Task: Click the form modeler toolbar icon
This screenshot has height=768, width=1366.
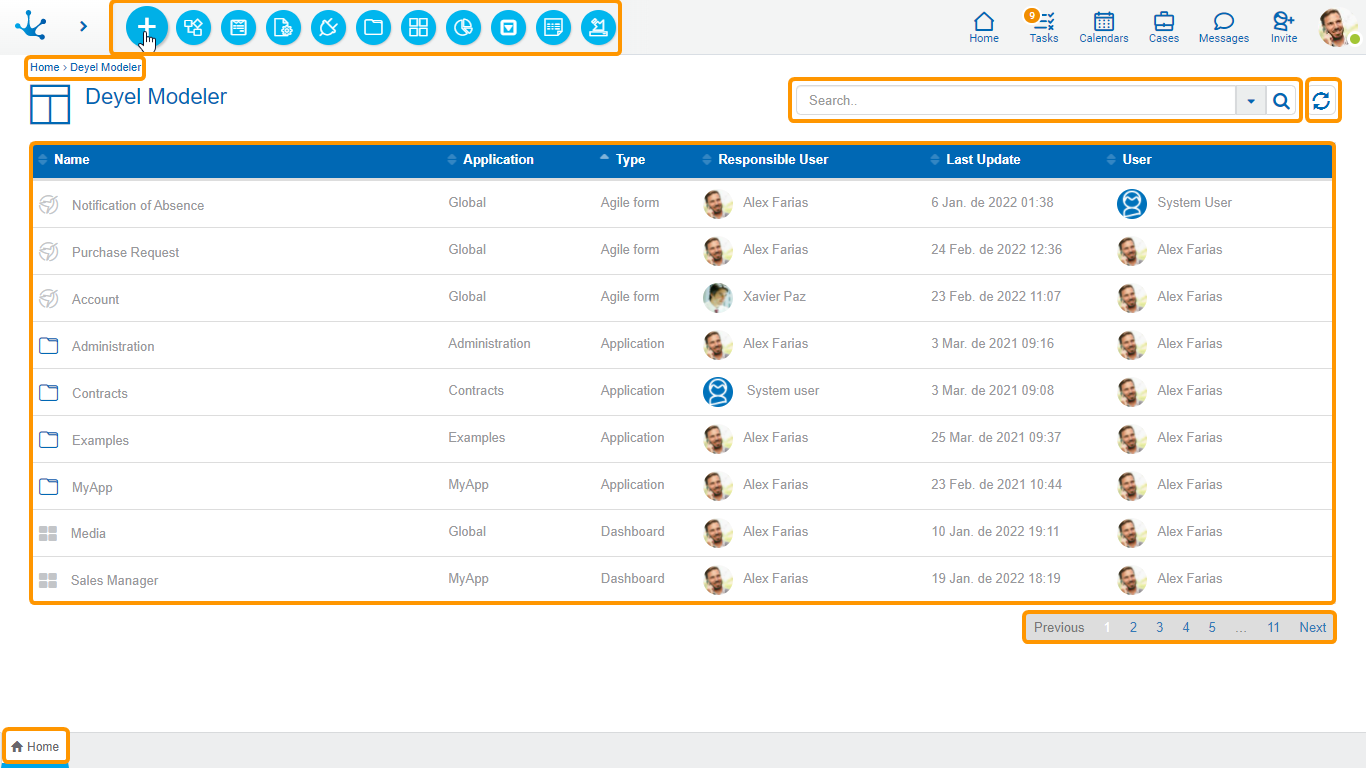Action: (239, 28)
